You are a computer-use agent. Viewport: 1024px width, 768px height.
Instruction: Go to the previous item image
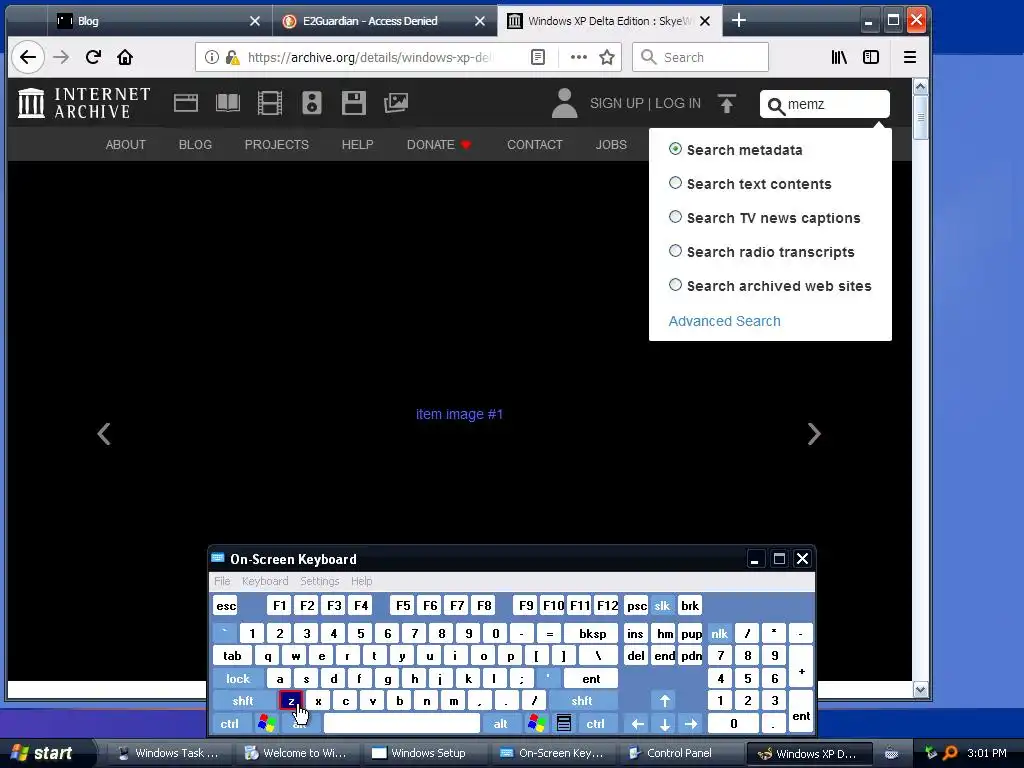104,434
